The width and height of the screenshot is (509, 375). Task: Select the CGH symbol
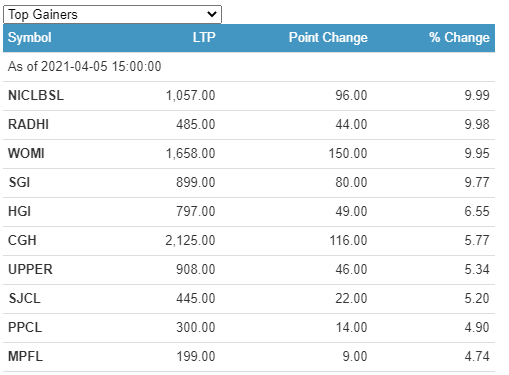22,241
